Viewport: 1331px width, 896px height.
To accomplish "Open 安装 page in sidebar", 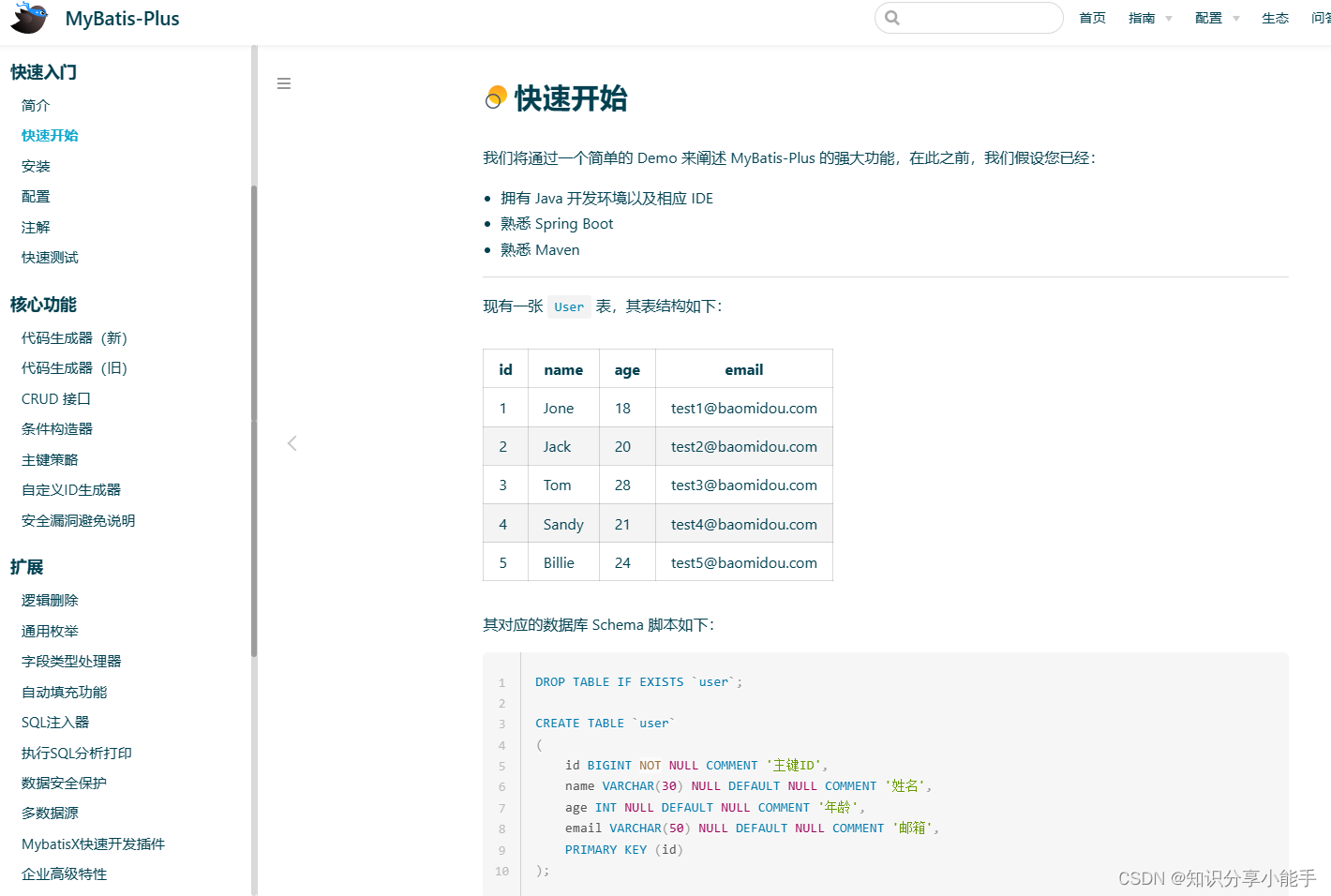I will [36, 166].
